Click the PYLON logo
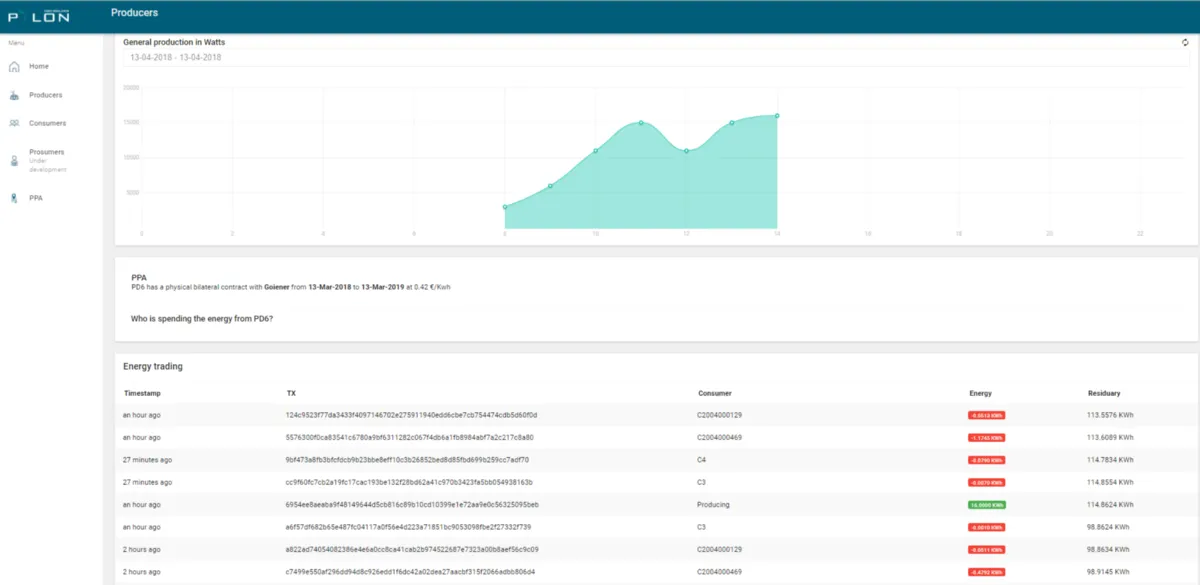 39,16
